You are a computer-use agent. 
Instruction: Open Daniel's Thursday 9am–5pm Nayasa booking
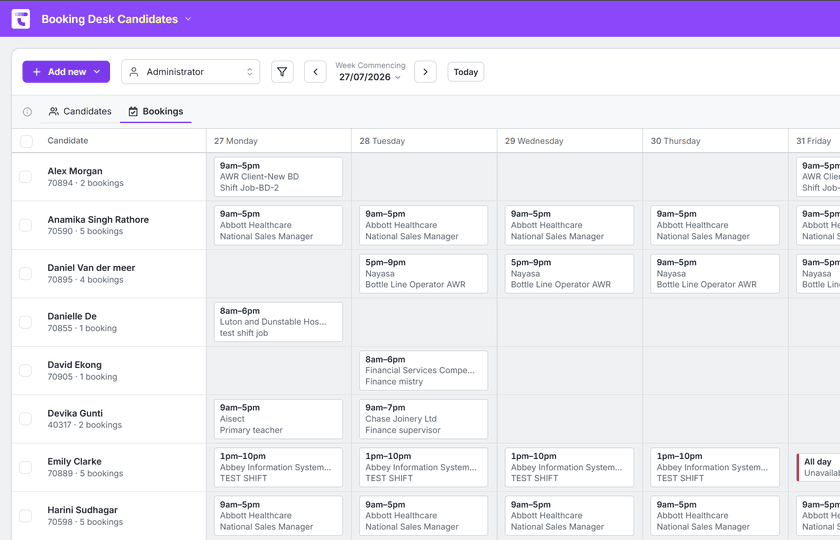coord(715,273)
